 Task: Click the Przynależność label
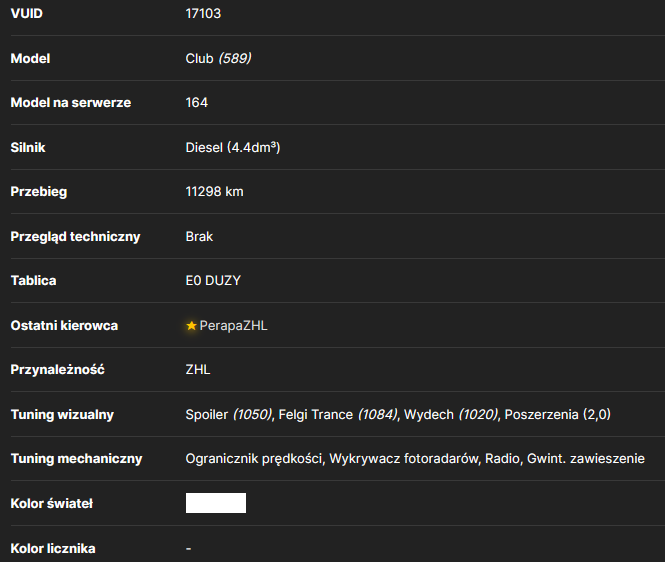58,370
